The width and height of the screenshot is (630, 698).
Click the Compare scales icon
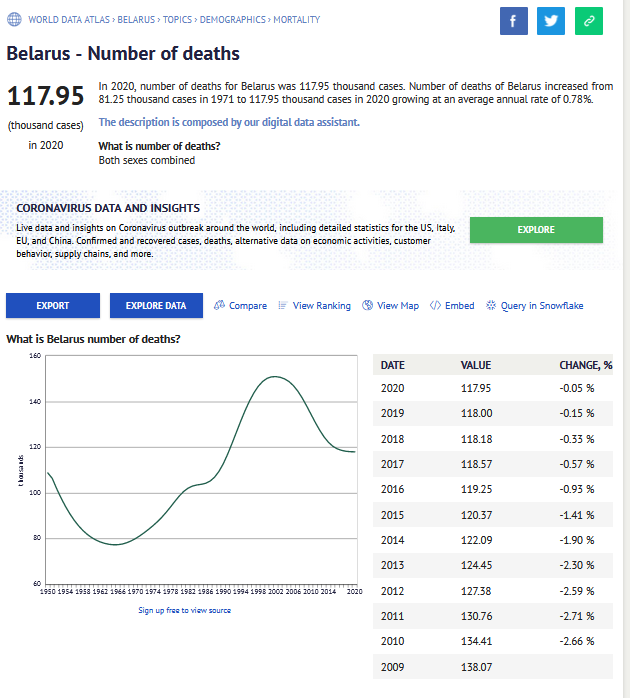point(219,305)
